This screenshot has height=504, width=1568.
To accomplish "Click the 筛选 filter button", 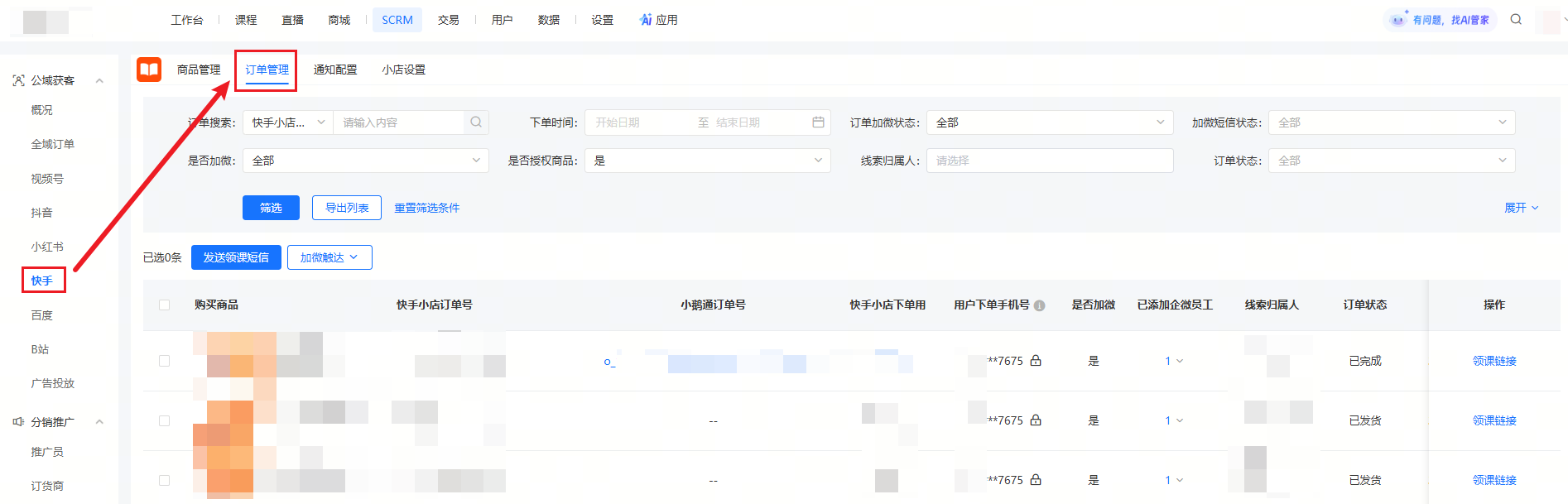I will pos(271,208).
